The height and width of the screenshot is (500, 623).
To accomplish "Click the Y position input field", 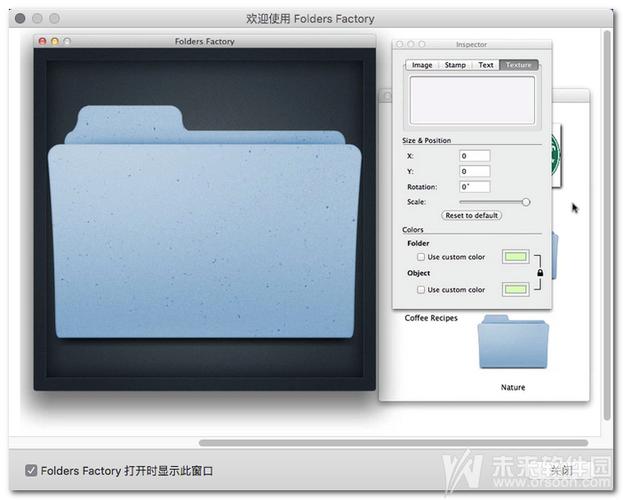I will click(x=474, y=171).
